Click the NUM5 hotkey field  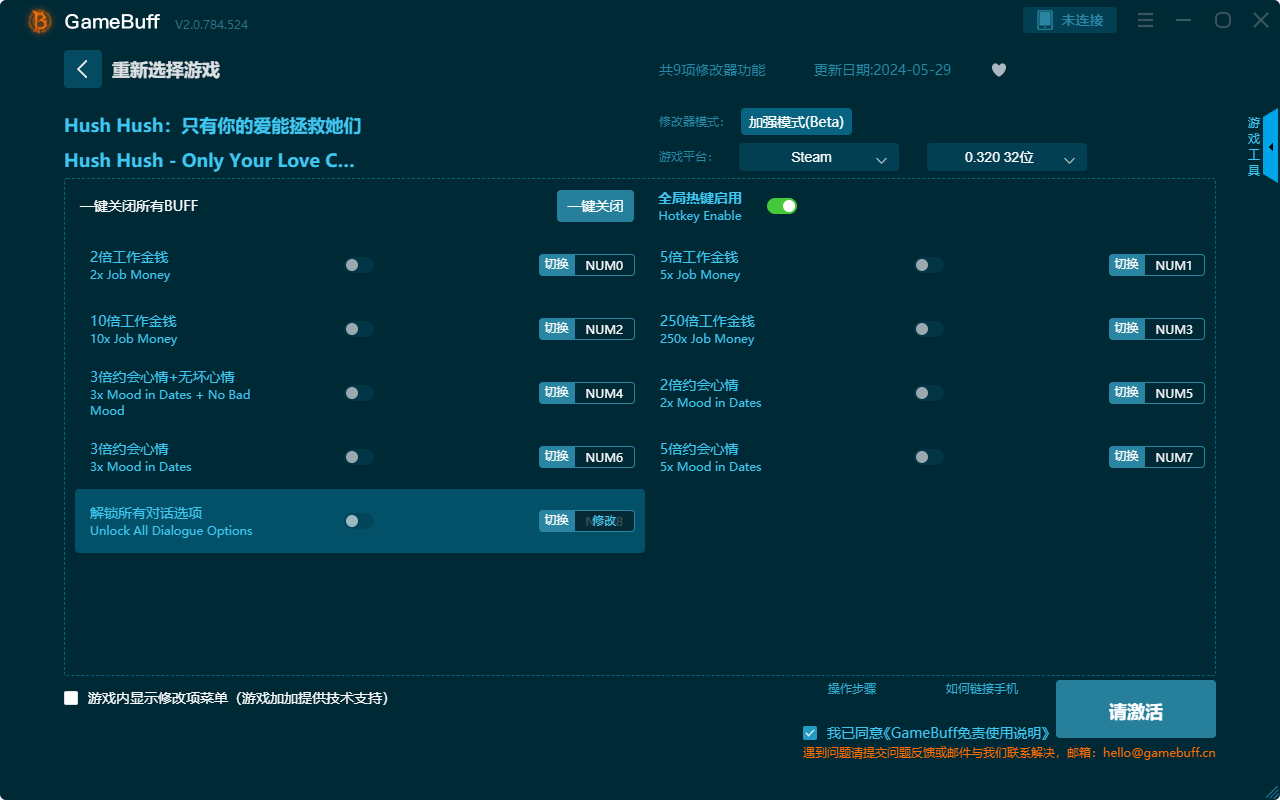[x=1174, y=393]
